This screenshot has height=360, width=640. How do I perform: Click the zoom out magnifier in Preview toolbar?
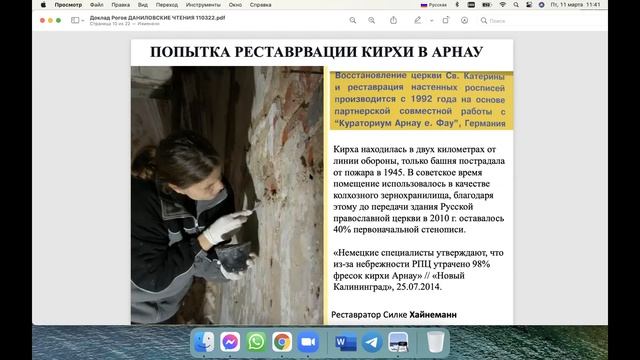tap(353, 20)
